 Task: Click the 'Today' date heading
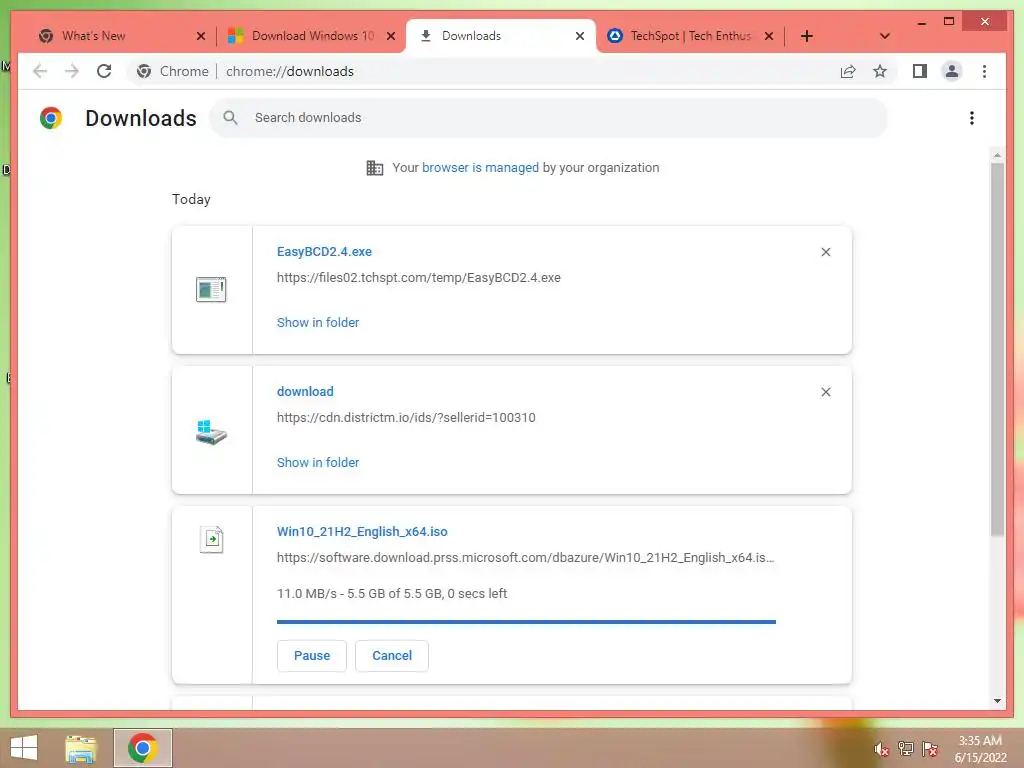[x=191, y=199]
